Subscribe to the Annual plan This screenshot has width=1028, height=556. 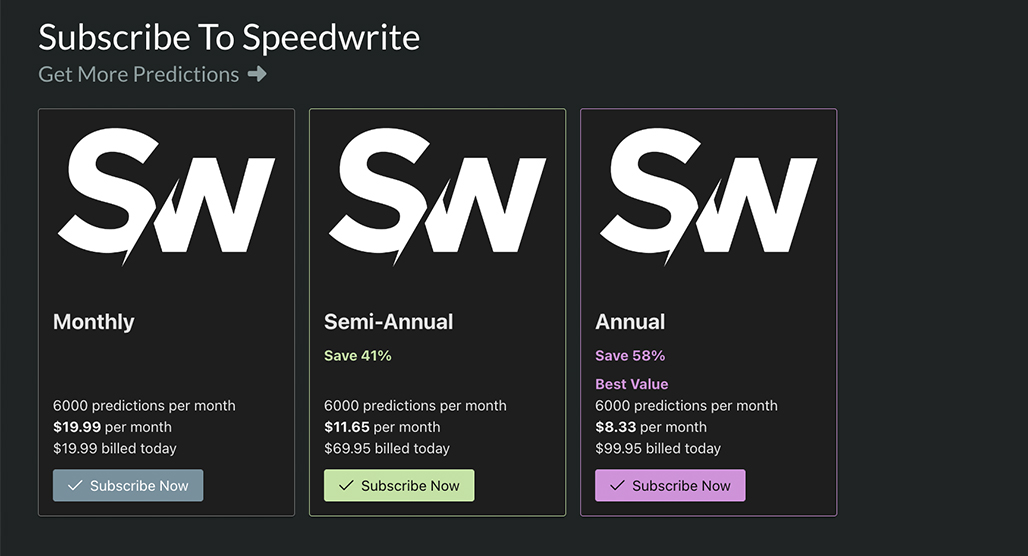coord(670,485)
